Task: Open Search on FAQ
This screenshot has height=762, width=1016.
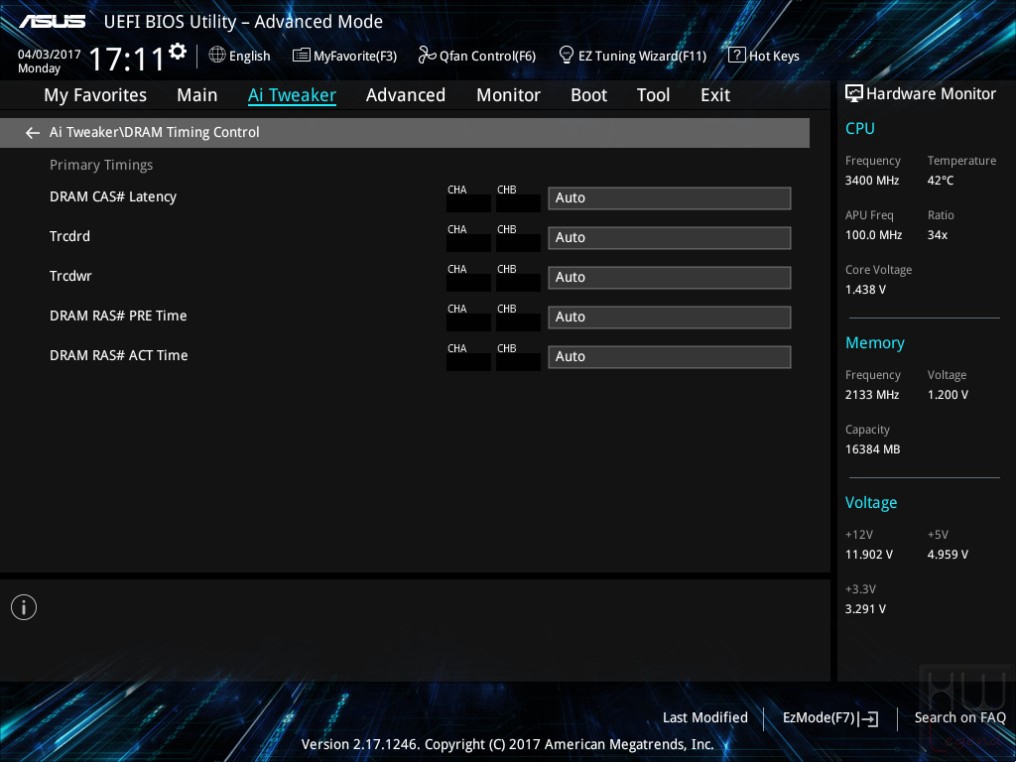Action: pyautogui.click(x=960, y=717)
